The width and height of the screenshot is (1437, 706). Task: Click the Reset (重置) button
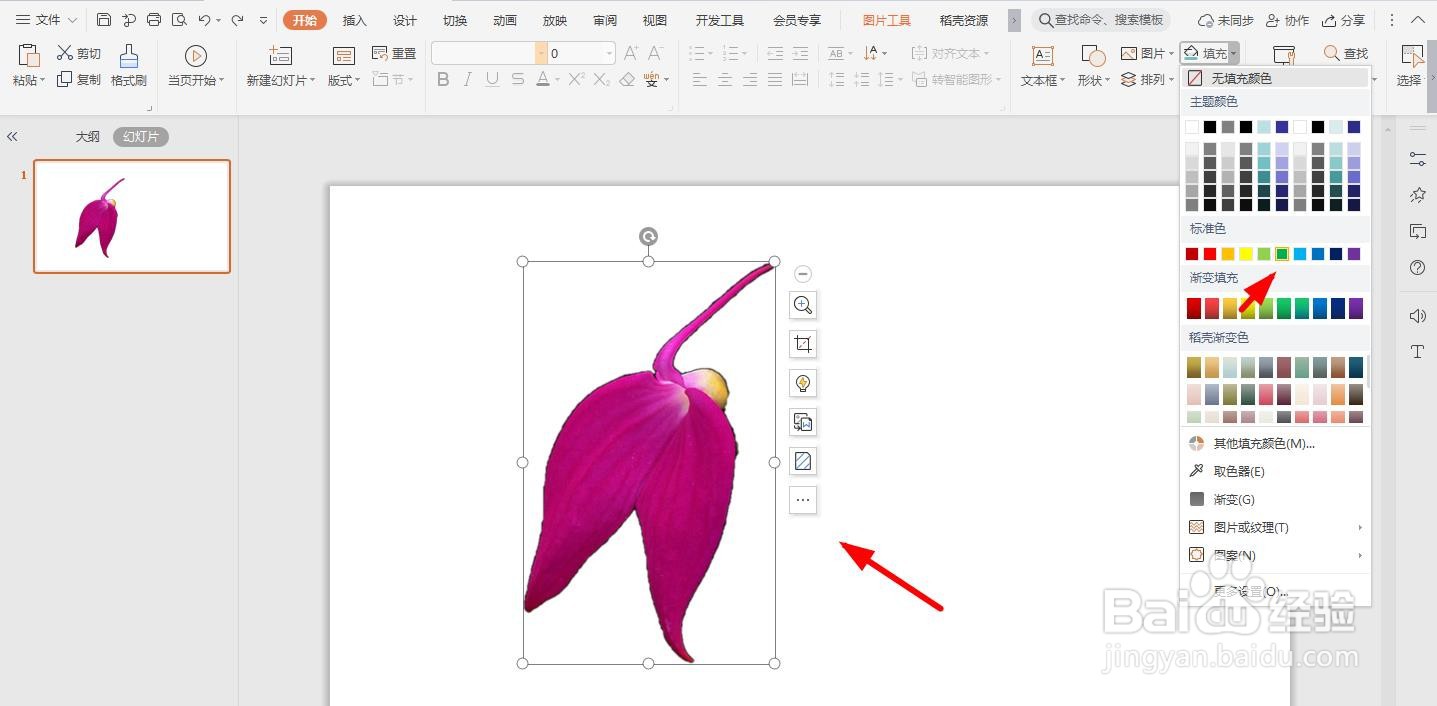point(394,53)
